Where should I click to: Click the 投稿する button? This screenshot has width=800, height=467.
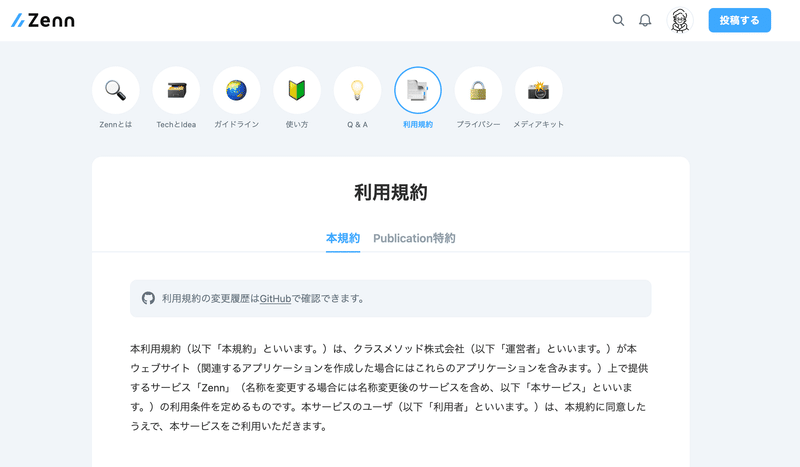coord(739,20)
